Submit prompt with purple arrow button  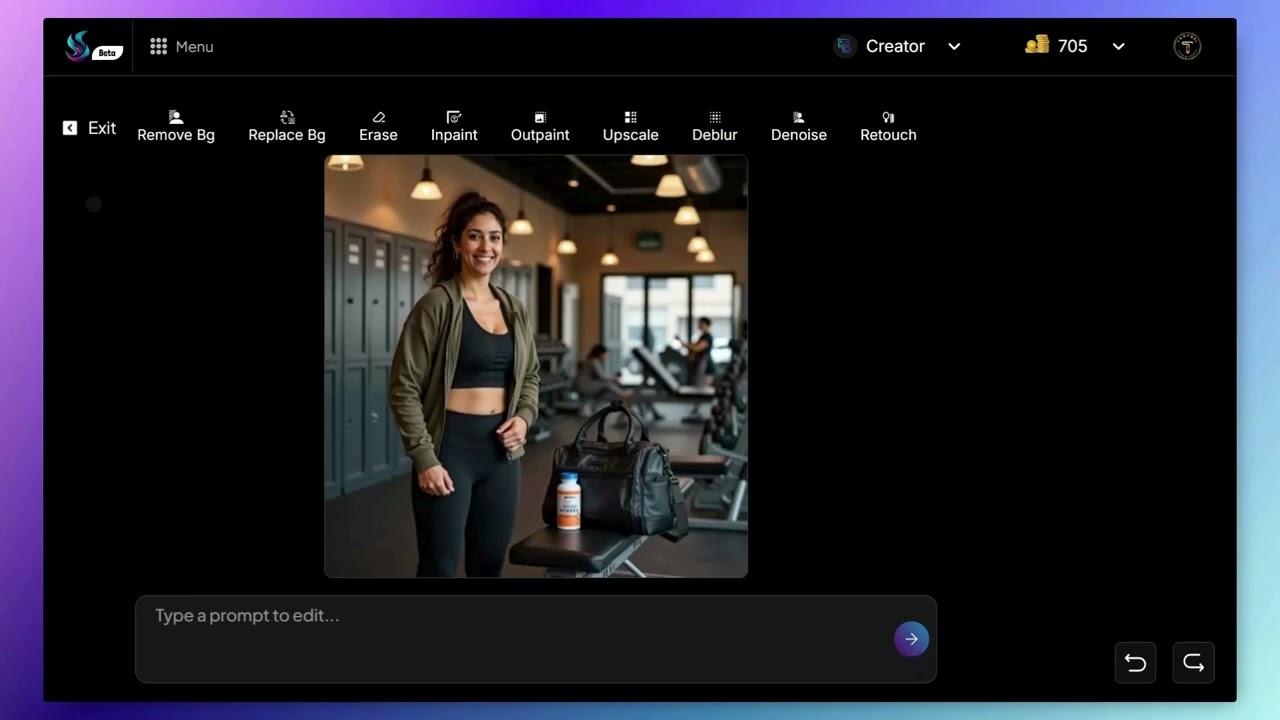pos(911,639)
